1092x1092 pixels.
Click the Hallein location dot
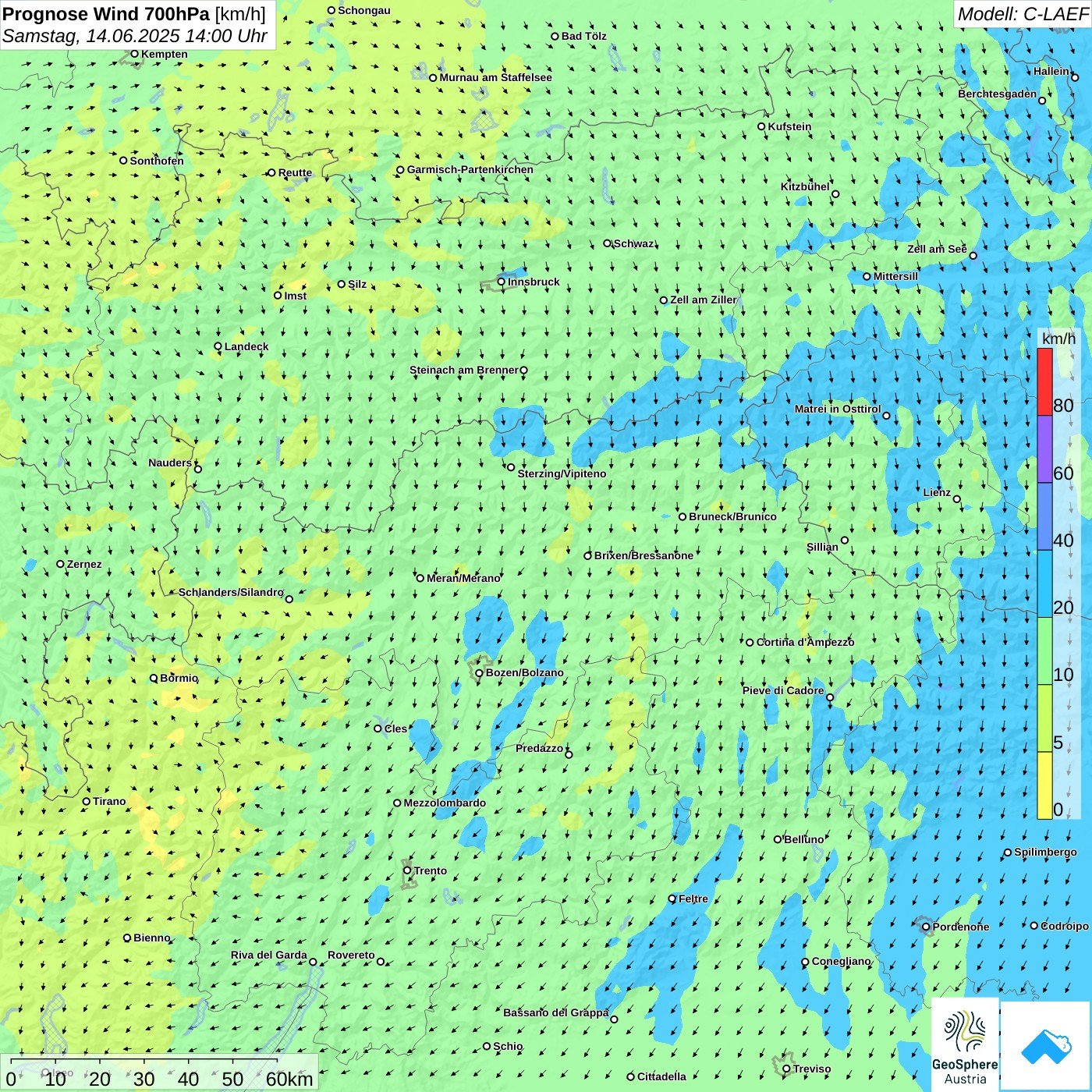pyautogui.click(x=1075, y=77)
